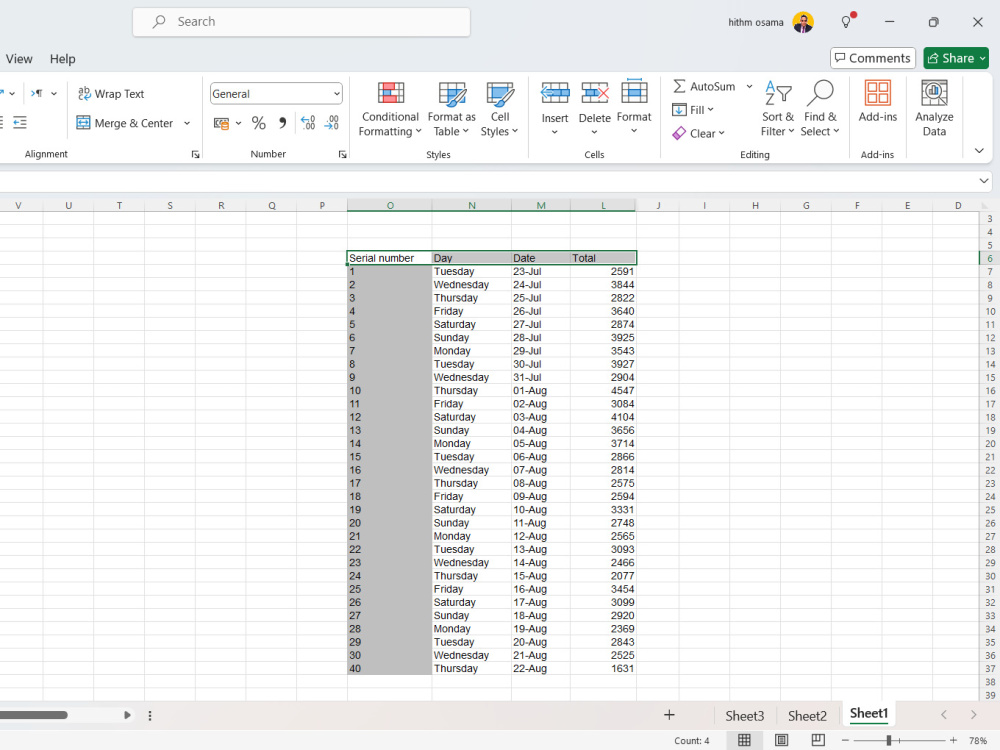Select the Serial number header cell
1000x750 pixels.
click(389, 258)
